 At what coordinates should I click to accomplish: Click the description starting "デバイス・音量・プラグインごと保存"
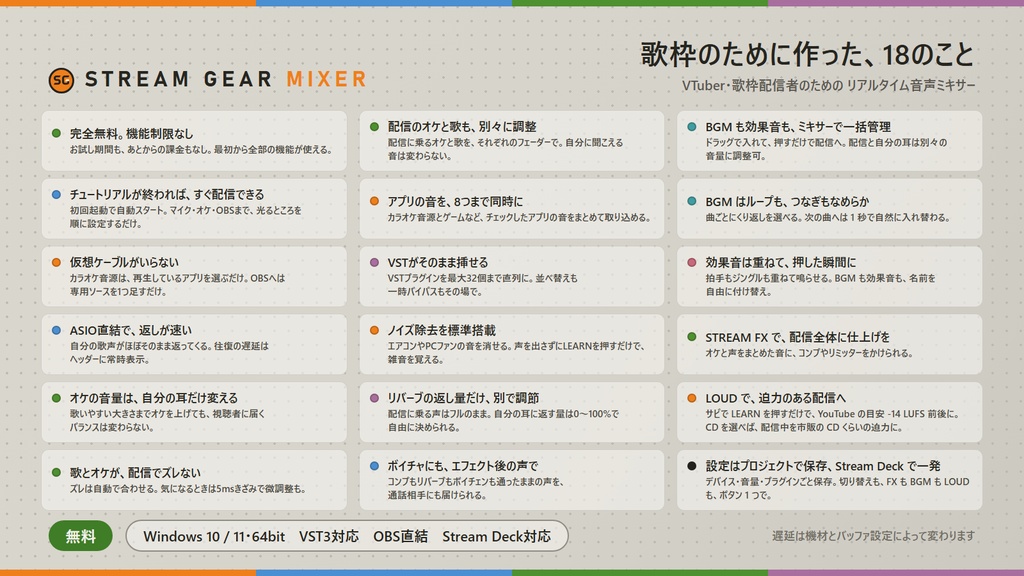pyautogui.click(x=837, y=488)
